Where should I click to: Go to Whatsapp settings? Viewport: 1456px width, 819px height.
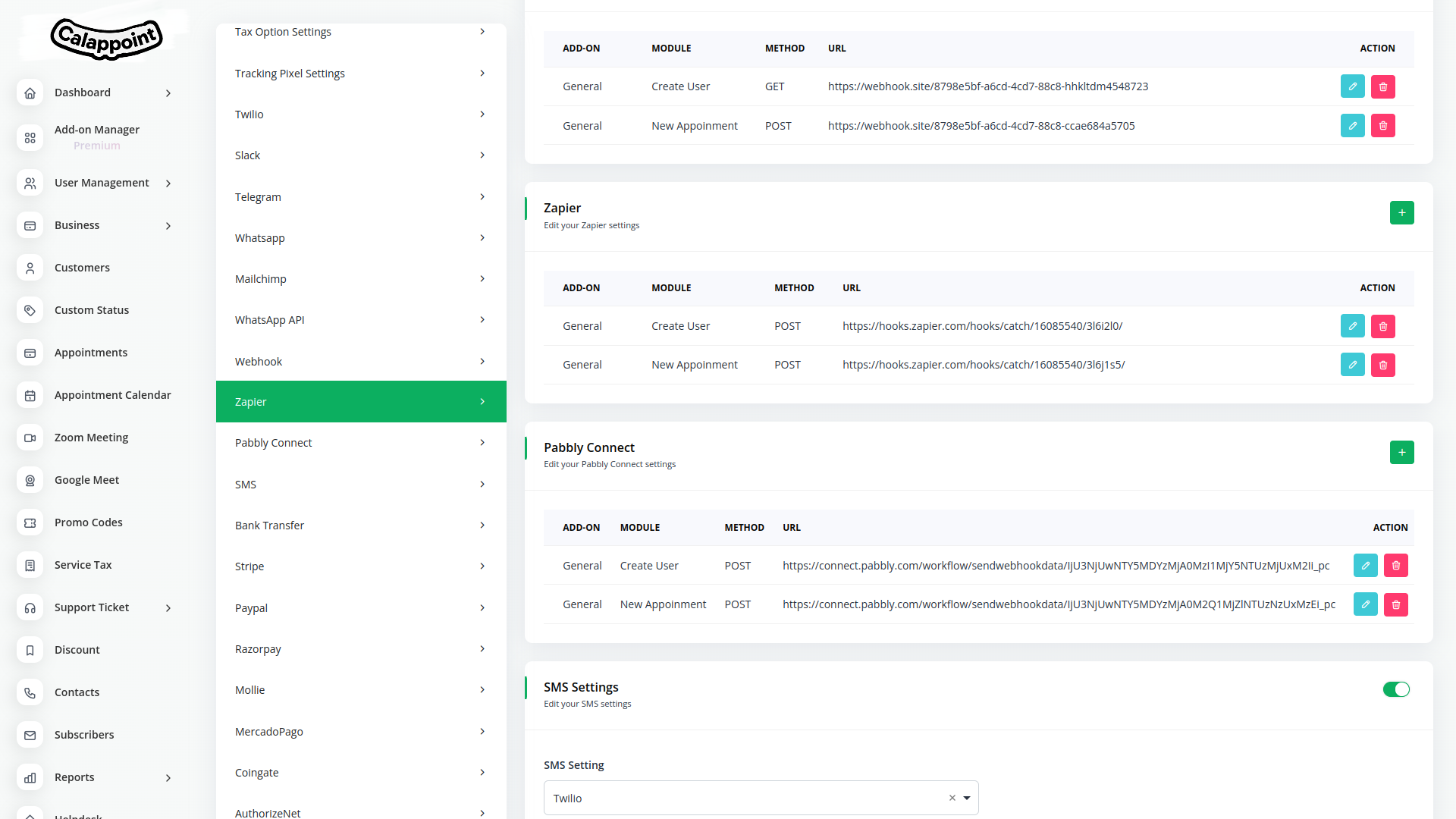361,238
